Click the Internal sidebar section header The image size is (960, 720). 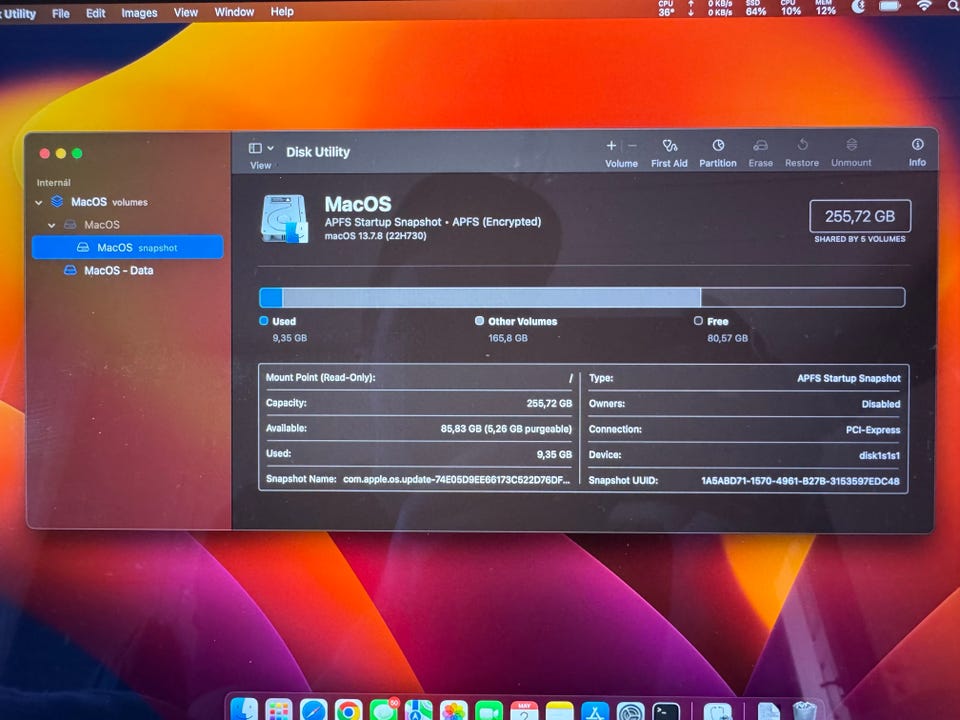pyautogui.click(x=53, y=182)
